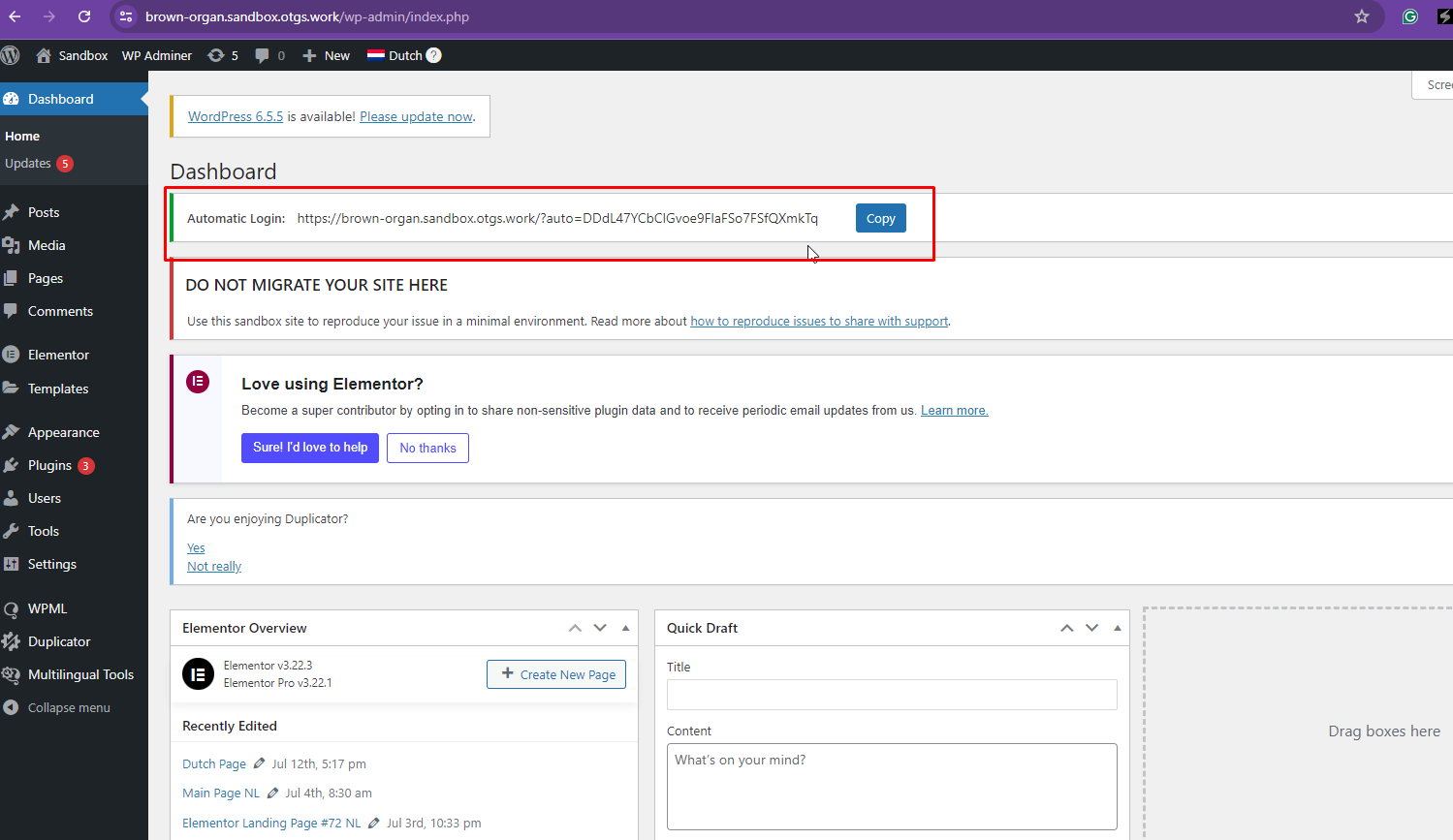Open site information icon in address bar
The height and width of the screenshot is (840, 1453).
(x=126, y=16)
